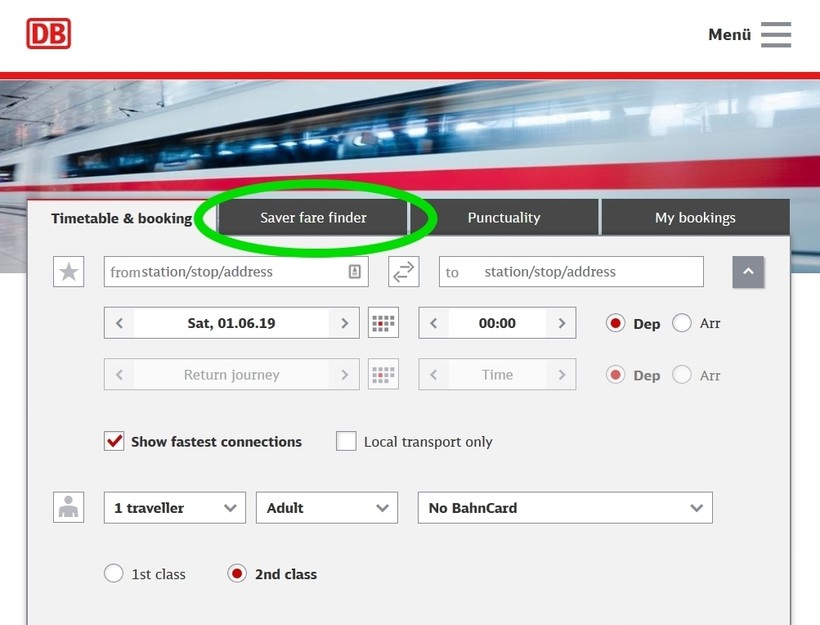820x625 pixels.
Task: Open the No BahnCard dropdown
Action: [564, 508]
